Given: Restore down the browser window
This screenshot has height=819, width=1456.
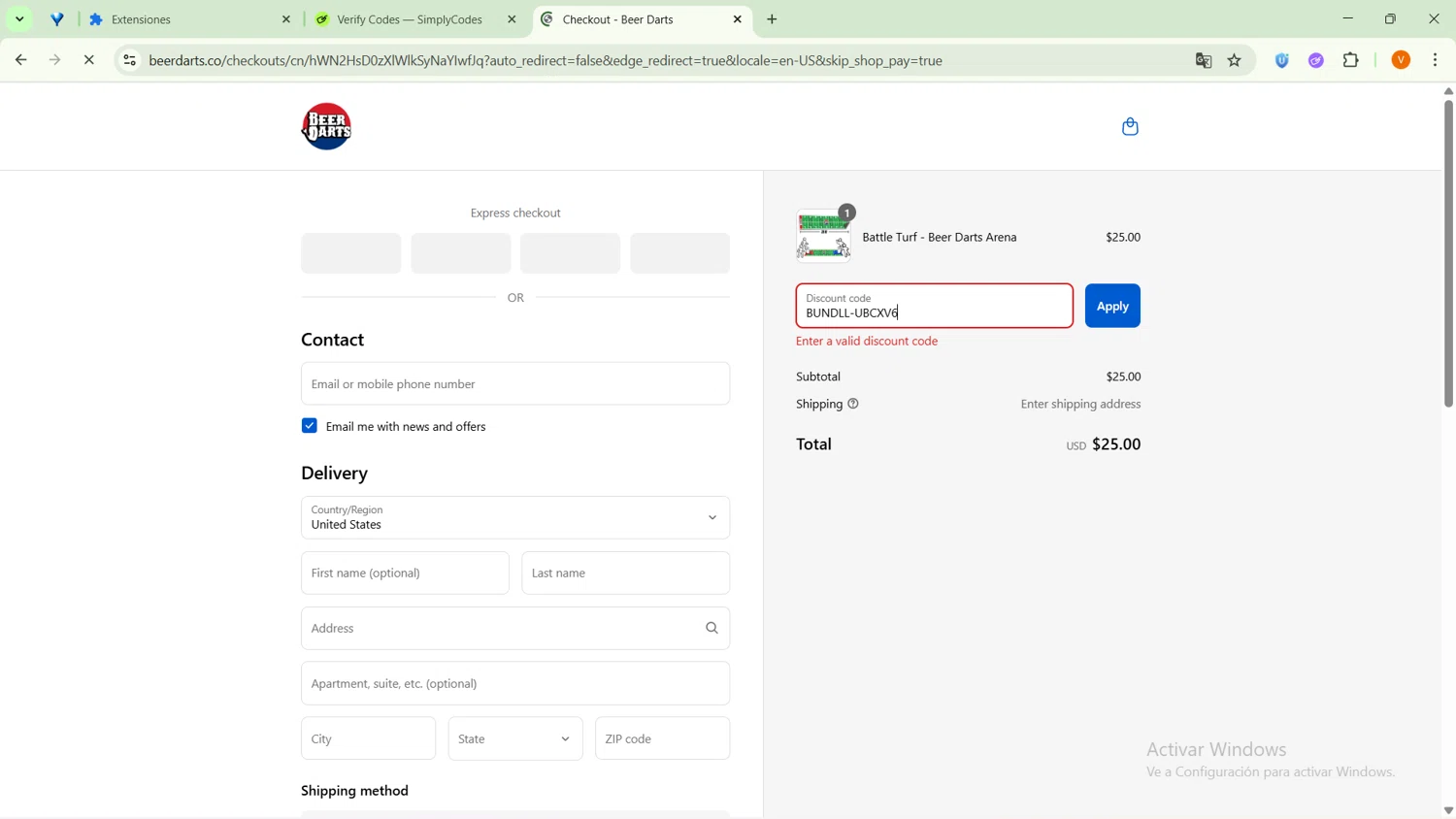Looking at the screenshot, I should click(1391, 18).
